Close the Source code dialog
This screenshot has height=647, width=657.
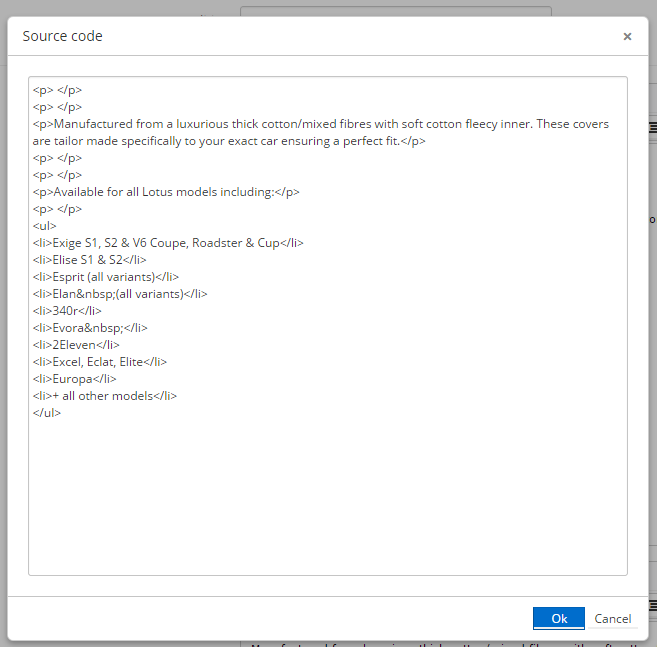tap(627, 37)
